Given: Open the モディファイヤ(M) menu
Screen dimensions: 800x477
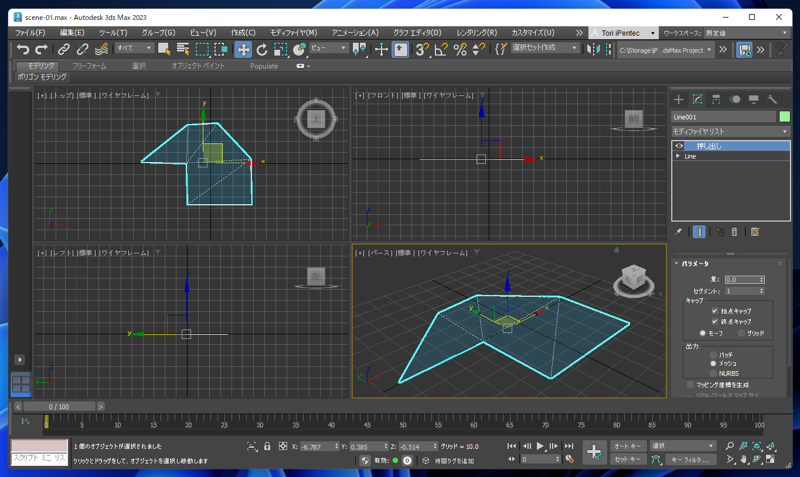Looking at the screenshot, I should [293, 33].
